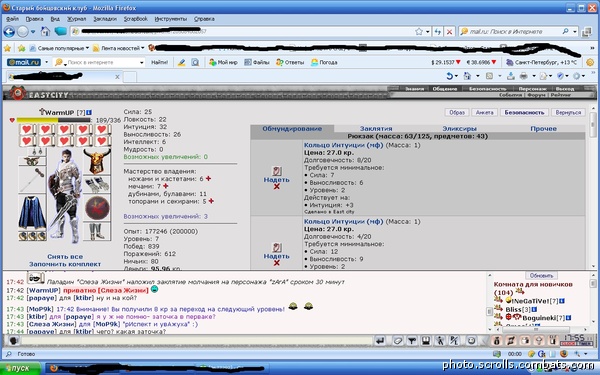
Task: Click the send message arrow icon in chat bar
Action: click(x=380, y=341)
